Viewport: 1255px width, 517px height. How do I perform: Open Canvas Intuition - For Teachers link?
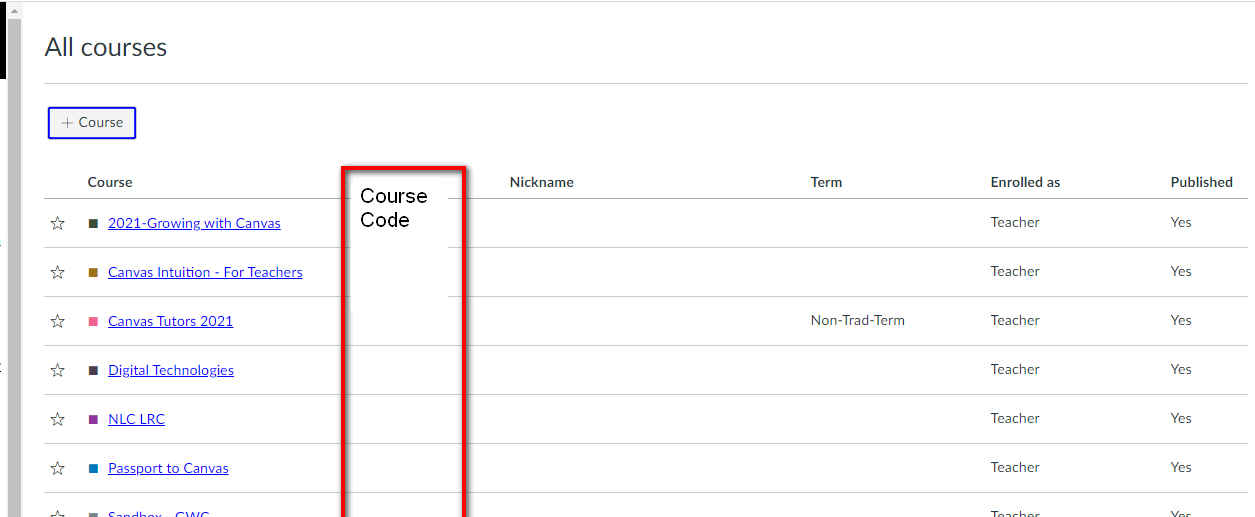[205, 272]
